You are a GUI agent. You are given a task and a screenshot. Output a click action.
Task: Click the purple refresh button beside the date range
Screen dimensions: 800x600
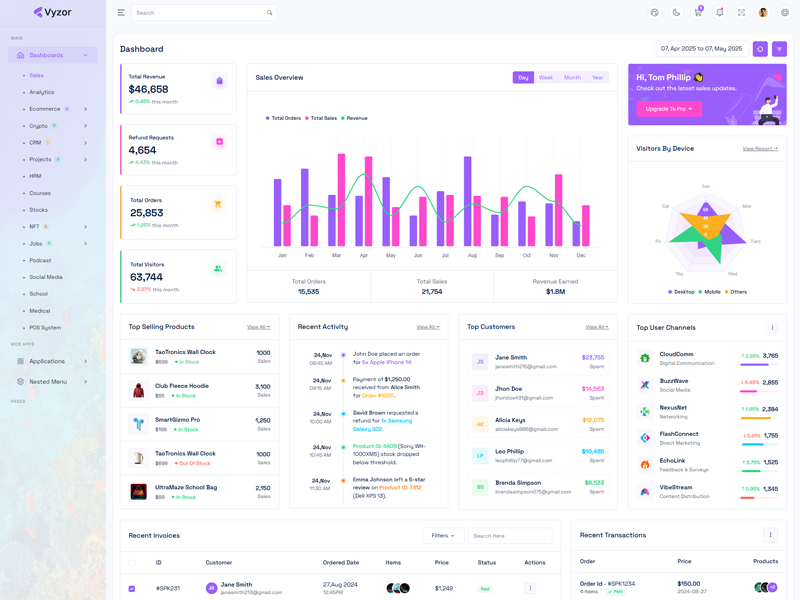[760, 49]
